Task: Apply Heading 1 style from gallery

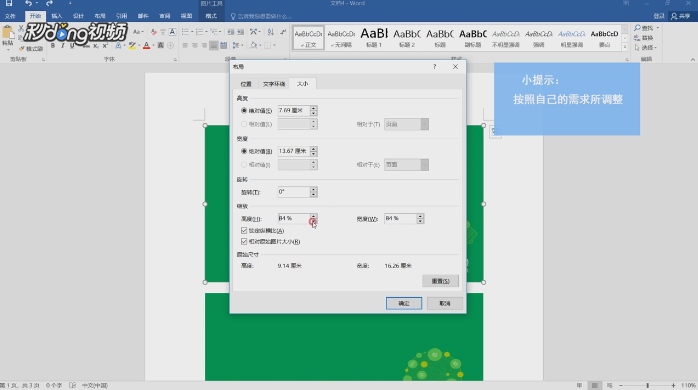Action: pos(374,37)
